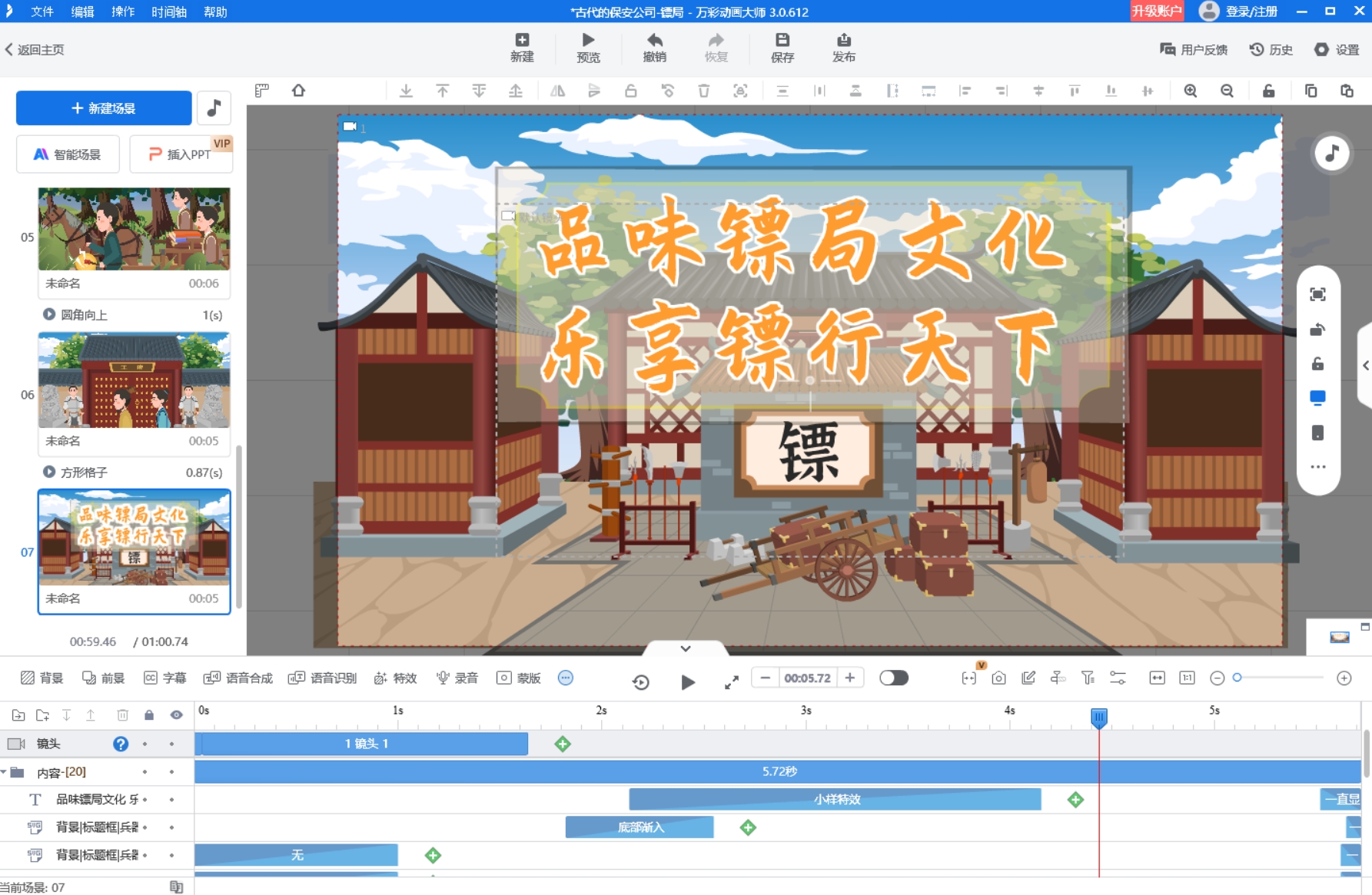Click the help question mark on 镜头 row
The image size is (1372, 895).
coord(121,744)
